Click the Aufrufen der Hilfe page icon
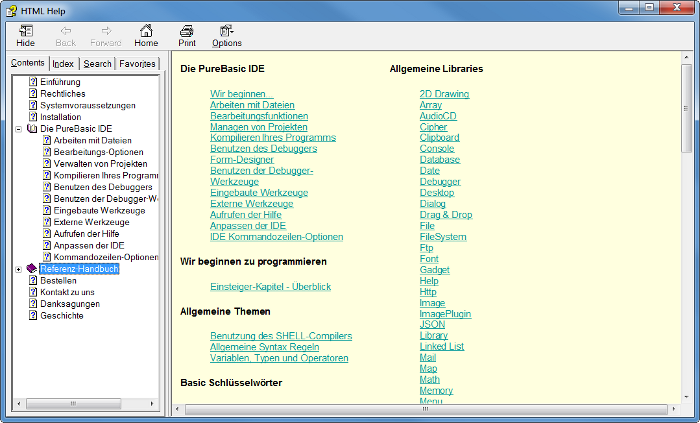The image size is (700, 423). (47, 233)
